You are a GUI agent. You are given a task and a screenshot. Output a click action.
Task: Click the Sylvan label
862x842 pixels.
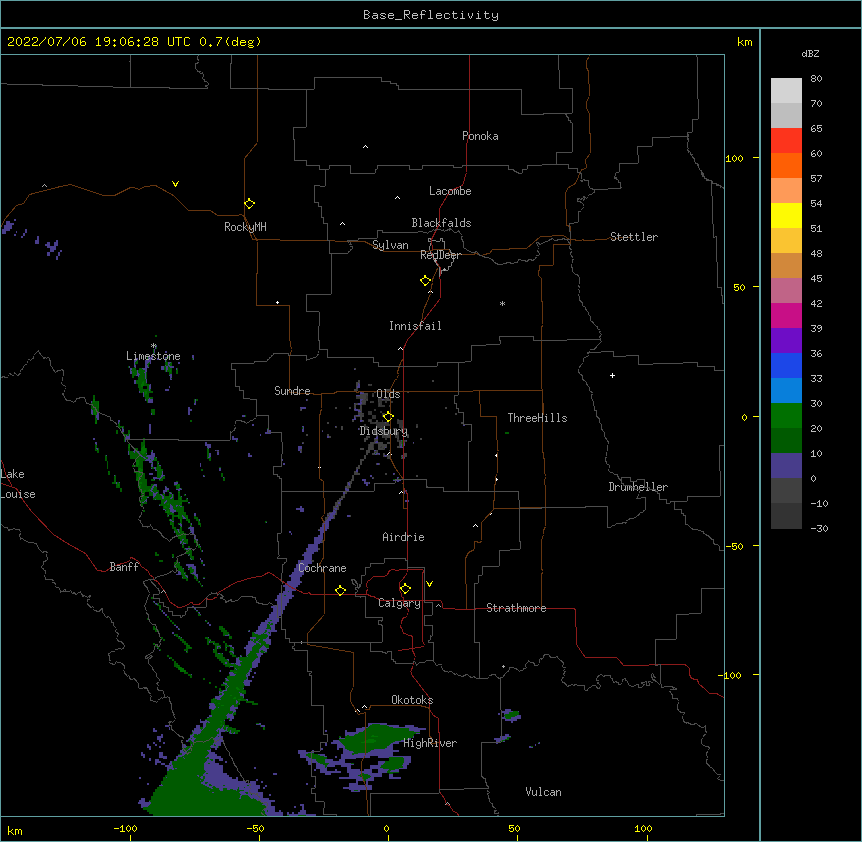(x=390, y=245)
